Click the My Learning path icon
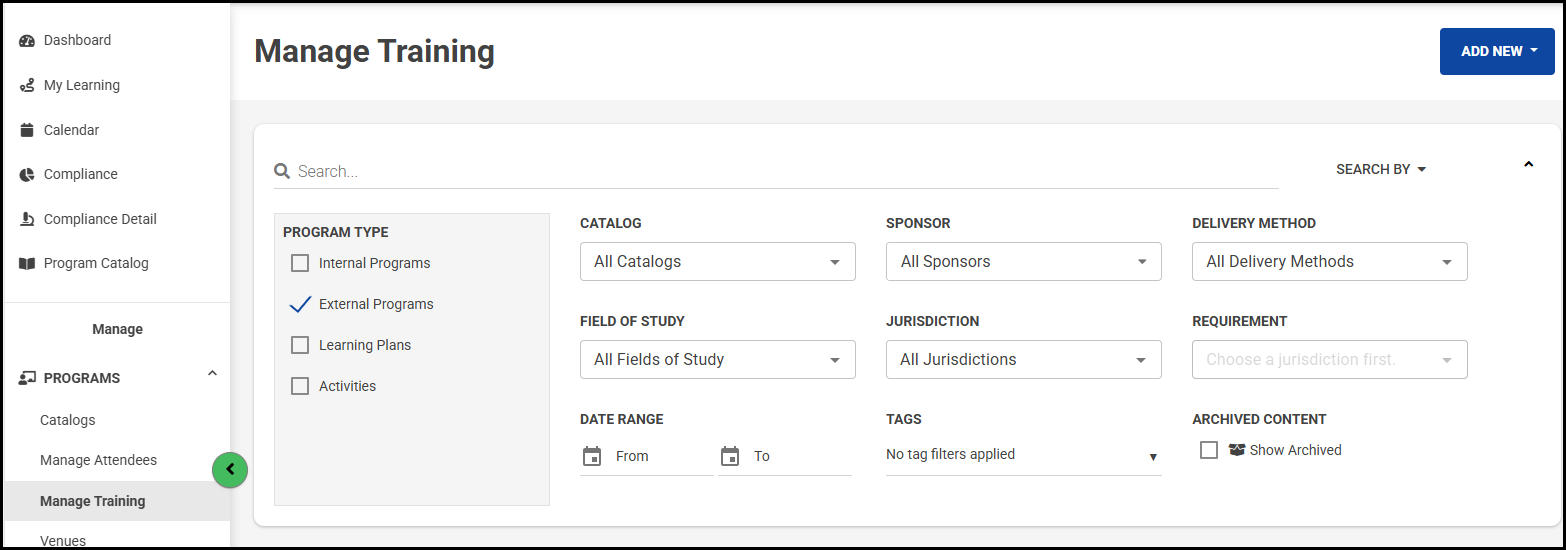1566x550 pixels. [x=27, y=86]
